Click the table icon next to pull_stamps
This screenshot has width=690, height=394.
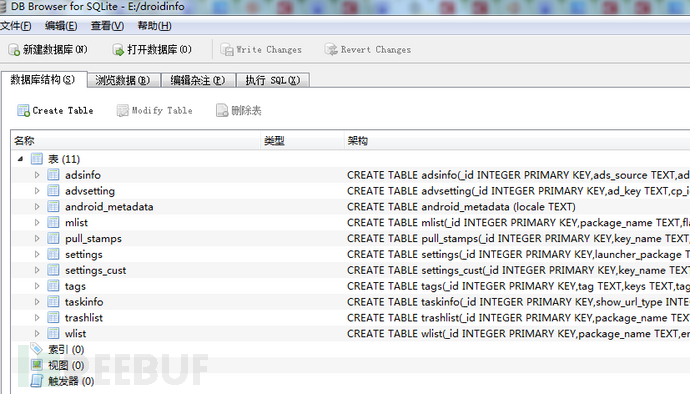coord(53,238)
